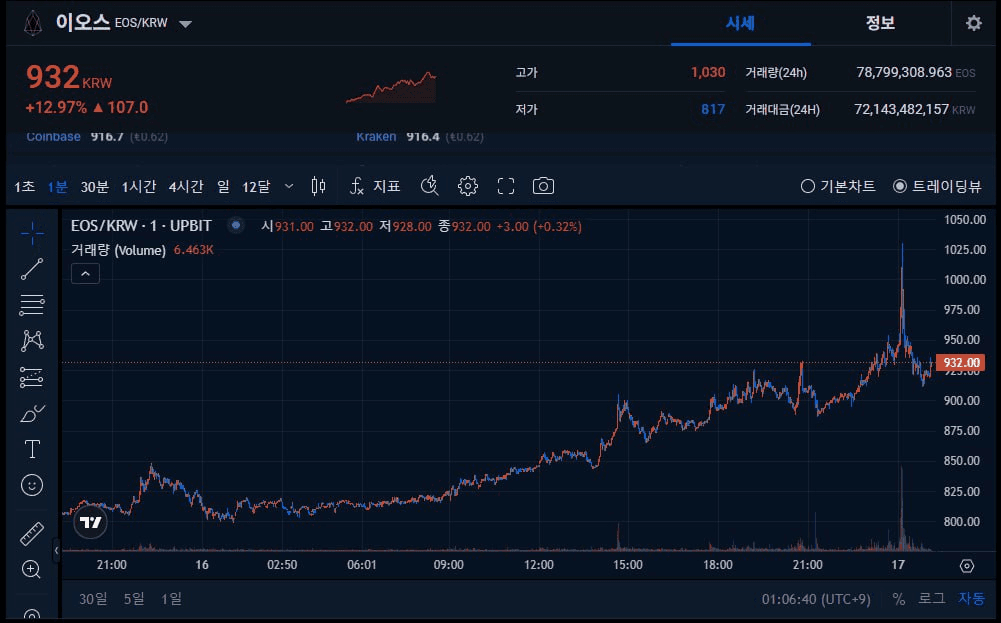Open the candlestick chart style picker
This screenshot has width=1001, height=623.
[318, 186]
